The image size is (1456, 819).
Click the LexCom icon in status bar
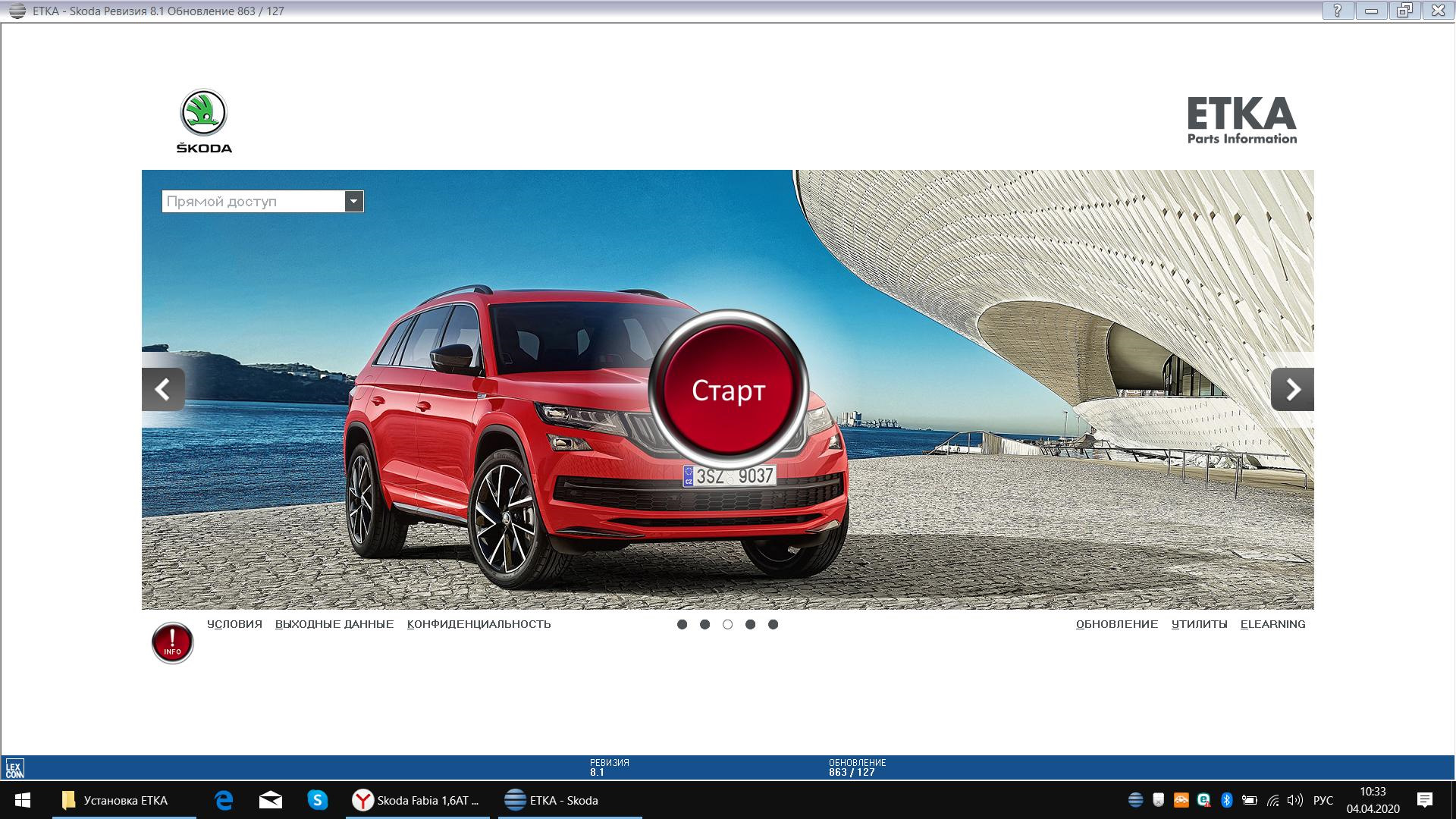14,768
